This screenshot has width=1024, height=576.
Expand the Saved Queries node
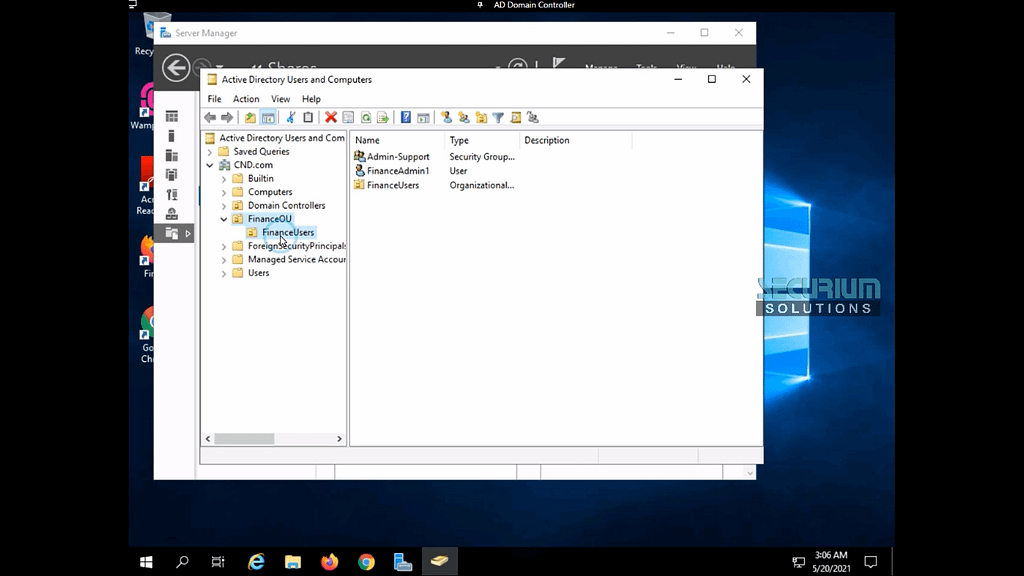click(x=210, y=152)
